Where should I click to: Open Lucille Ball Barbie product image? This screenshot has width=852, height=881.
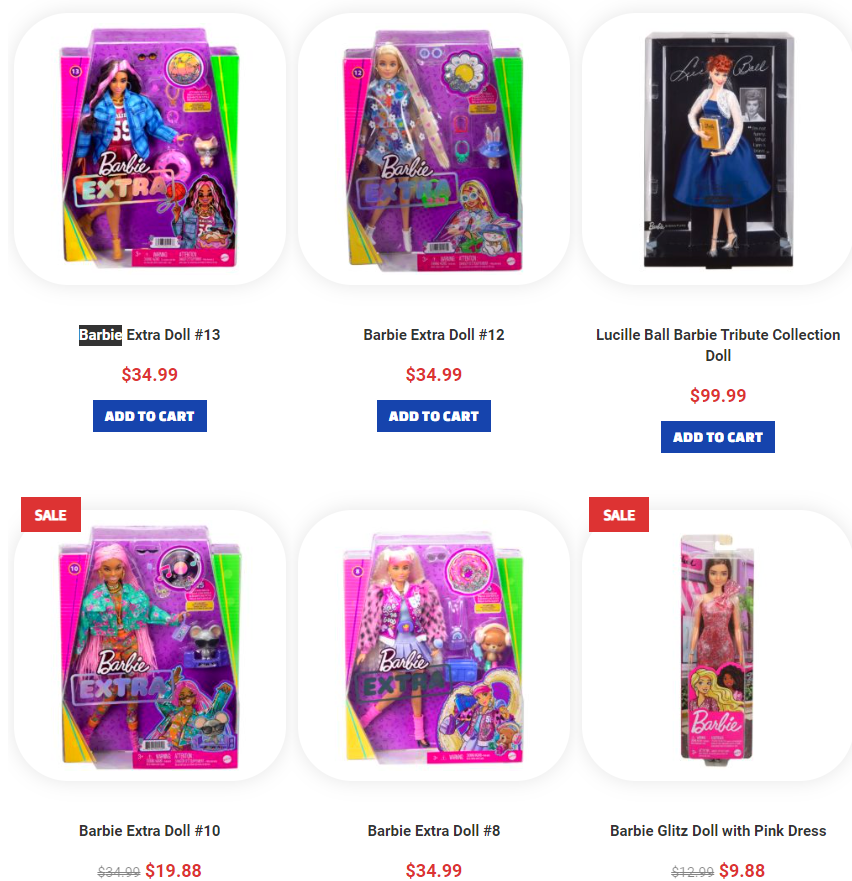pyautogui.click(x=718, y=149)
